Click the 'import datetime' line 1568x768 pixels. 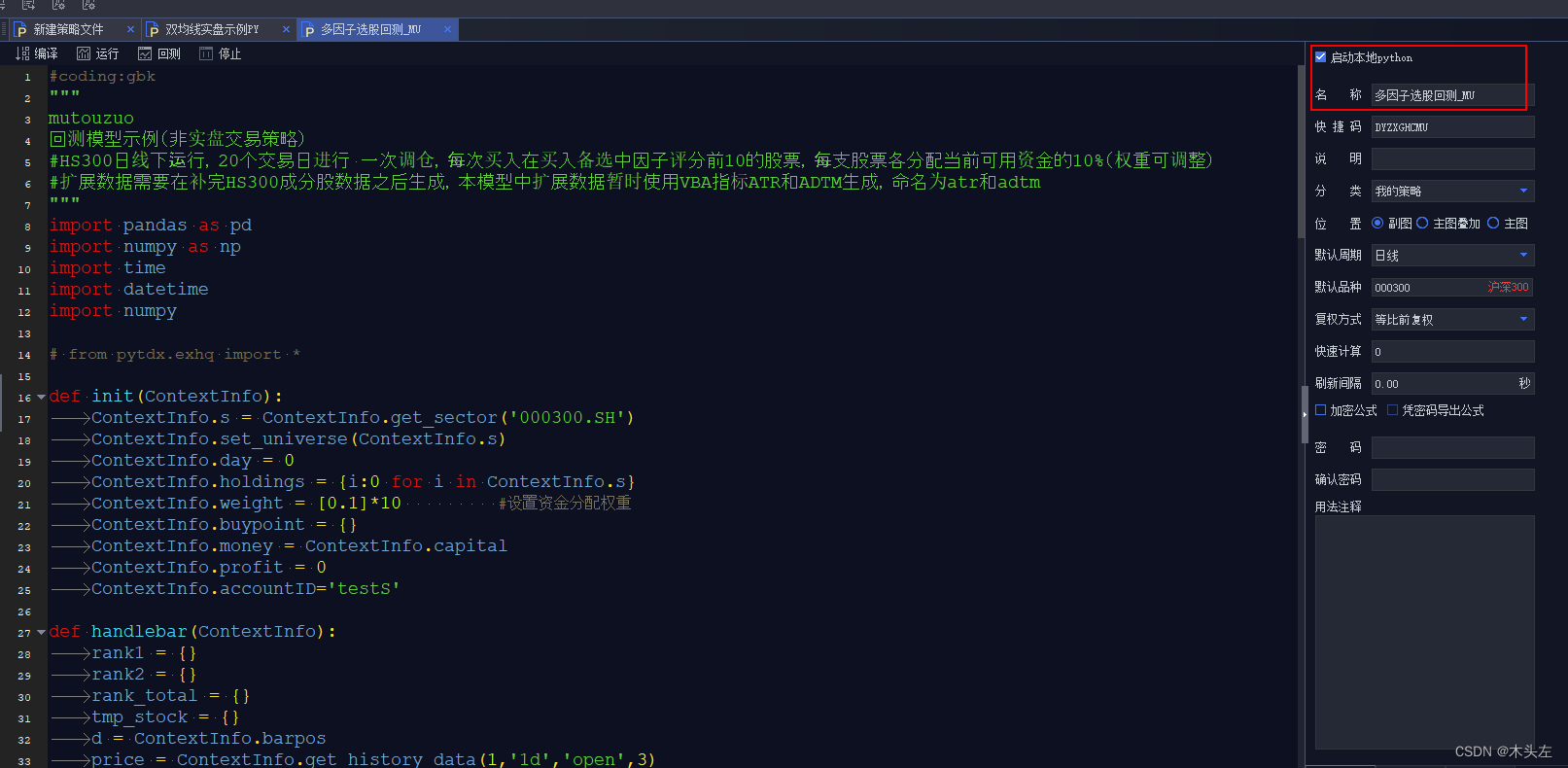point(128,290)
